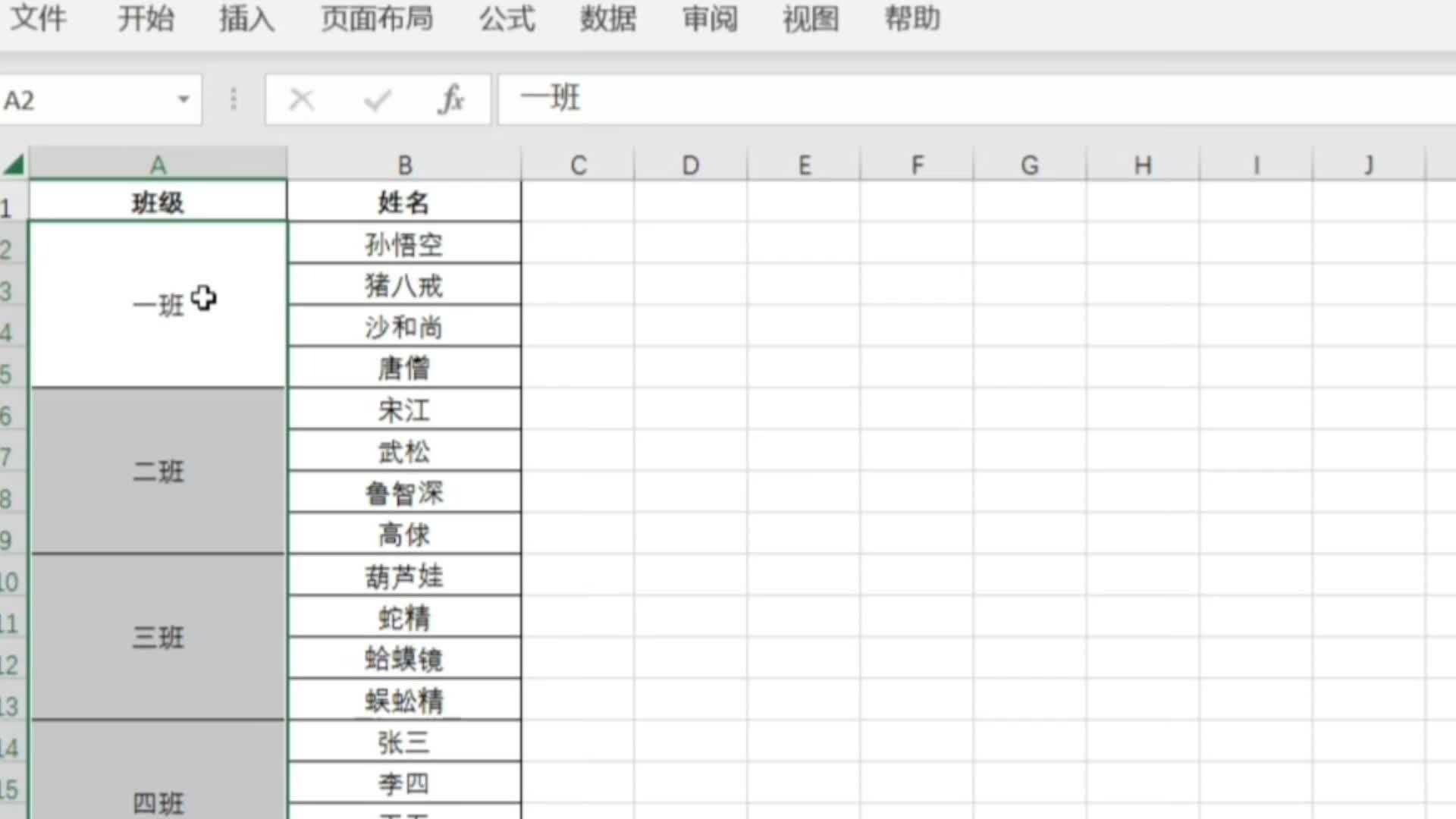1456x819 pixels.
Task: Click the cell containing 宋江
Action: pyautogui.click(x=404, y=409)
